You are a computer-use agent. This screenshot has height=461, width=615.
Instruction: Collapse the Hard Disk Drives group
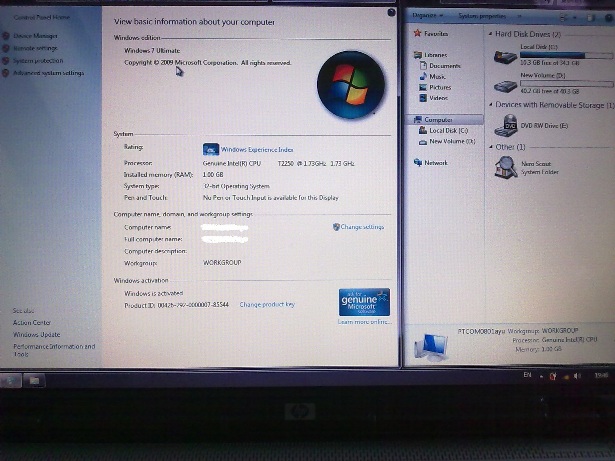[x=490, y=34]
